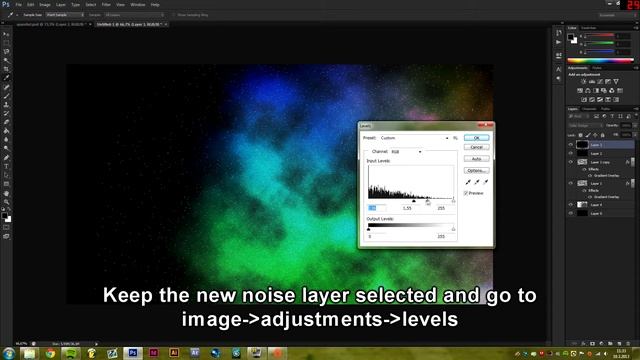Click the input shadow value field in Levels
Image resolution: width=640 pixels, height=360 pixels.
(376, 208)
